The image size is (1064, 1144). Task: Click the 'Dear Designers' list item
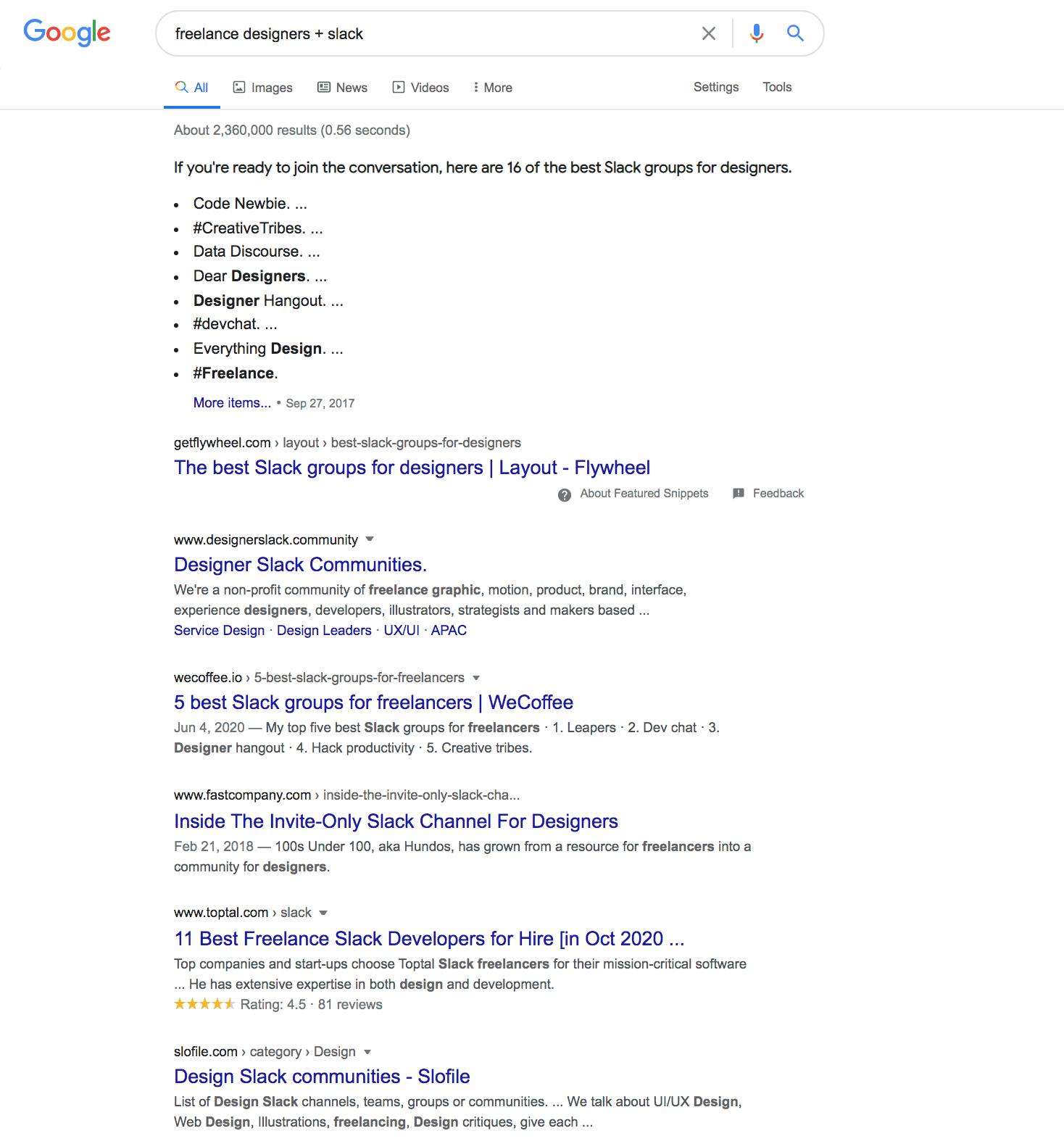coord(259,276)
